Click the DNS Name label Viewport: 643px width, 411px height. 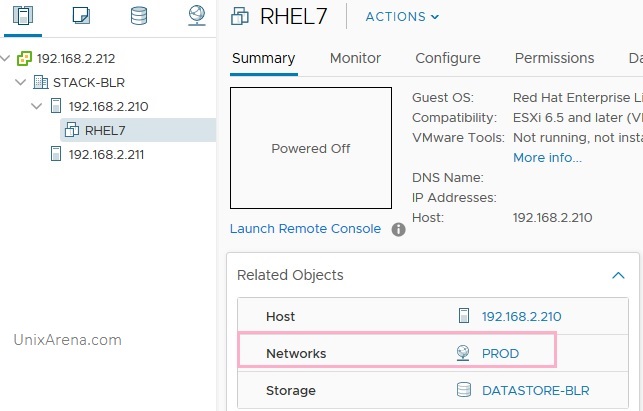coord(448,178)
